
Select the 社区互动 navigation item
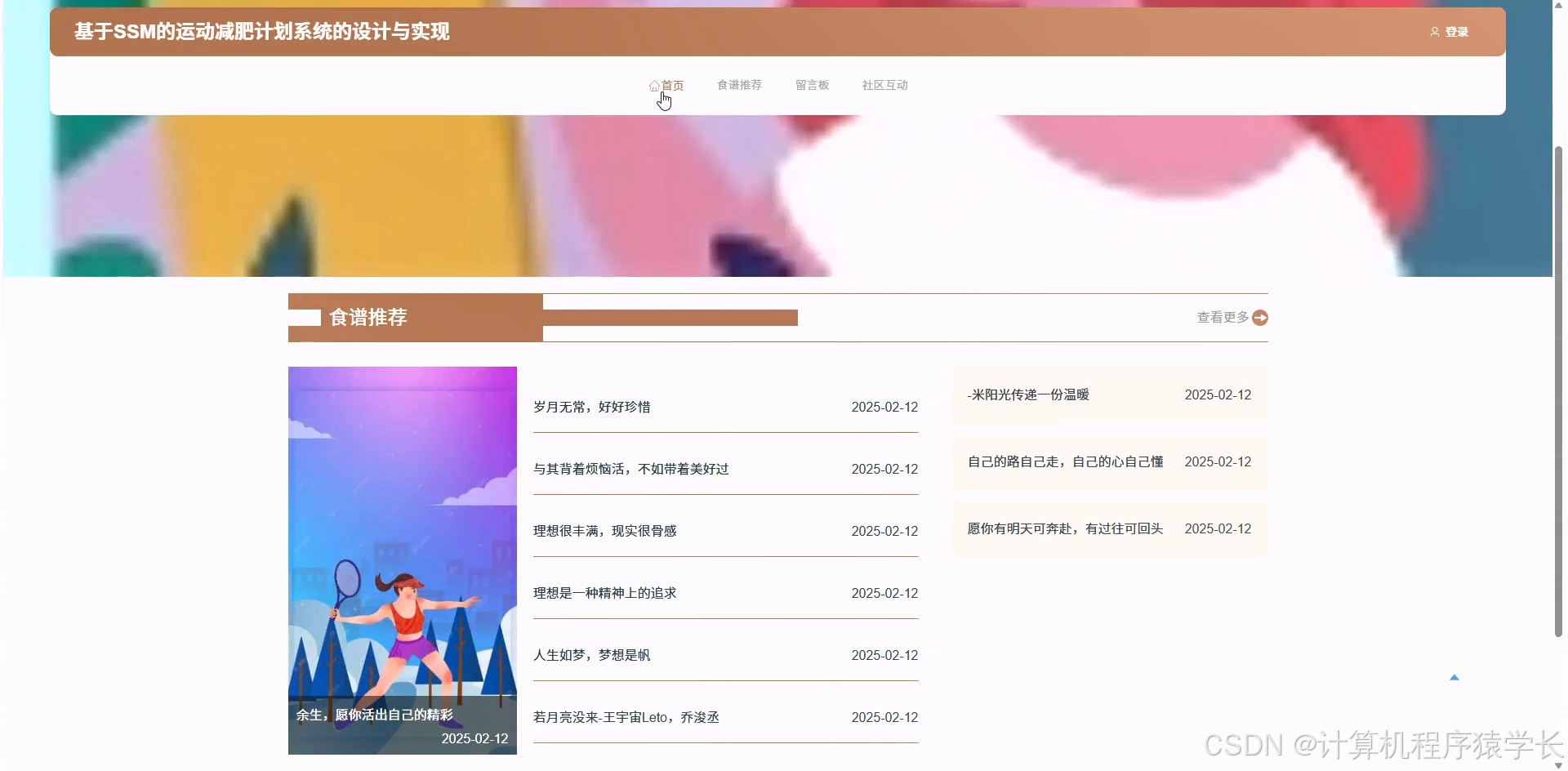(x=884, y=84)
